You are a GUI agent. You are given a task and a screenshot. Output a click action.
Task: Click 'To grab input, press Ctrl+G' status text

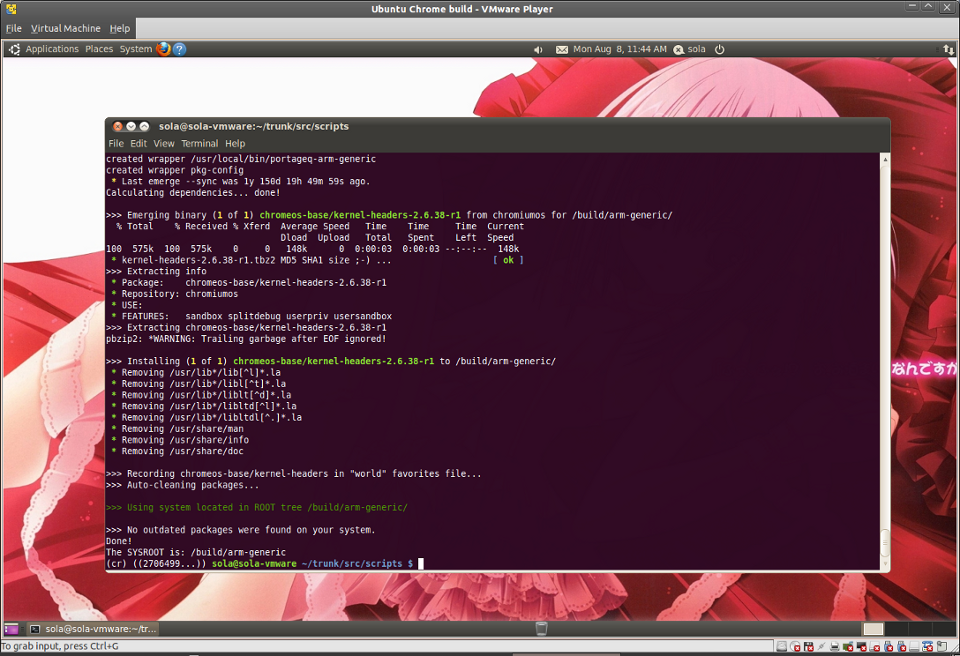(x=60, y=646)
